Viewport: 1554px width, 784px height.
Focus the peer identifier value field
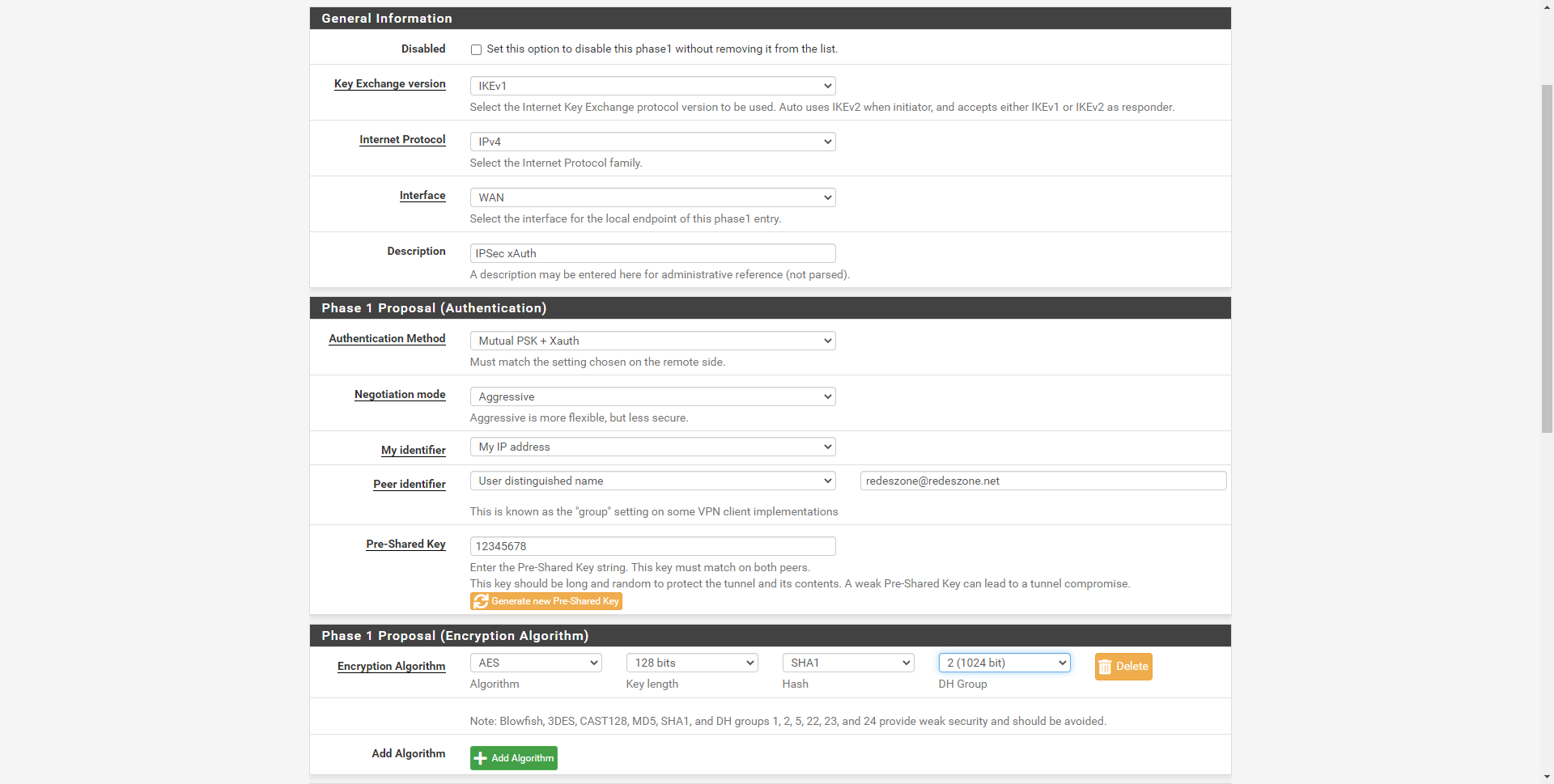pos(1042,481)
